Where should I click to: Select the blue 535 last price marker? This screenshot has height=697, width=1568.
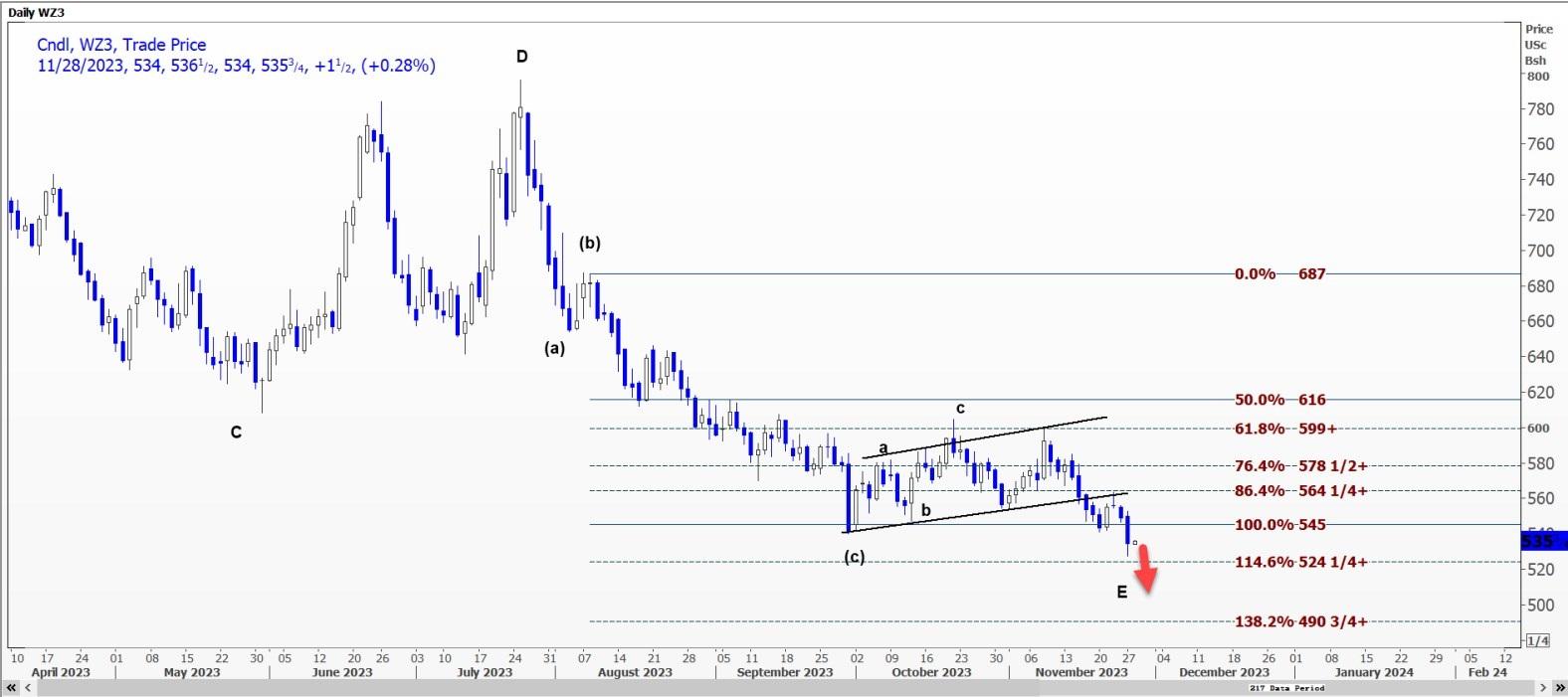(x=1543, y=541)
